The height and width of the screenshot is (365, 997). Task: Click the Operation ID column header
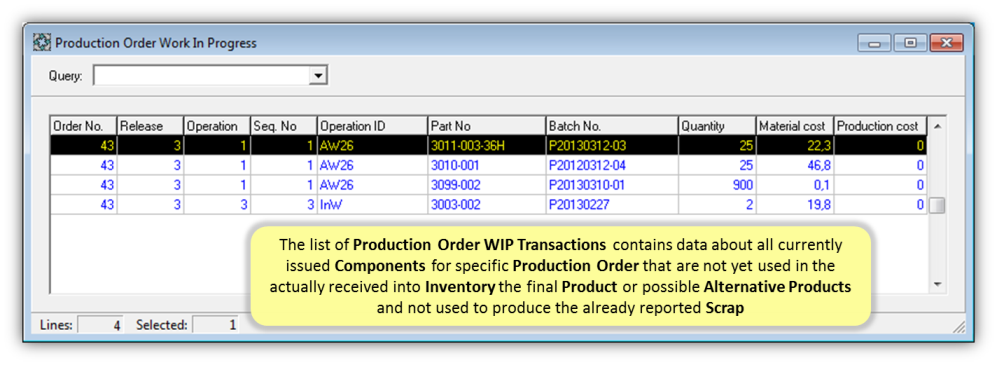pos(372,126)
